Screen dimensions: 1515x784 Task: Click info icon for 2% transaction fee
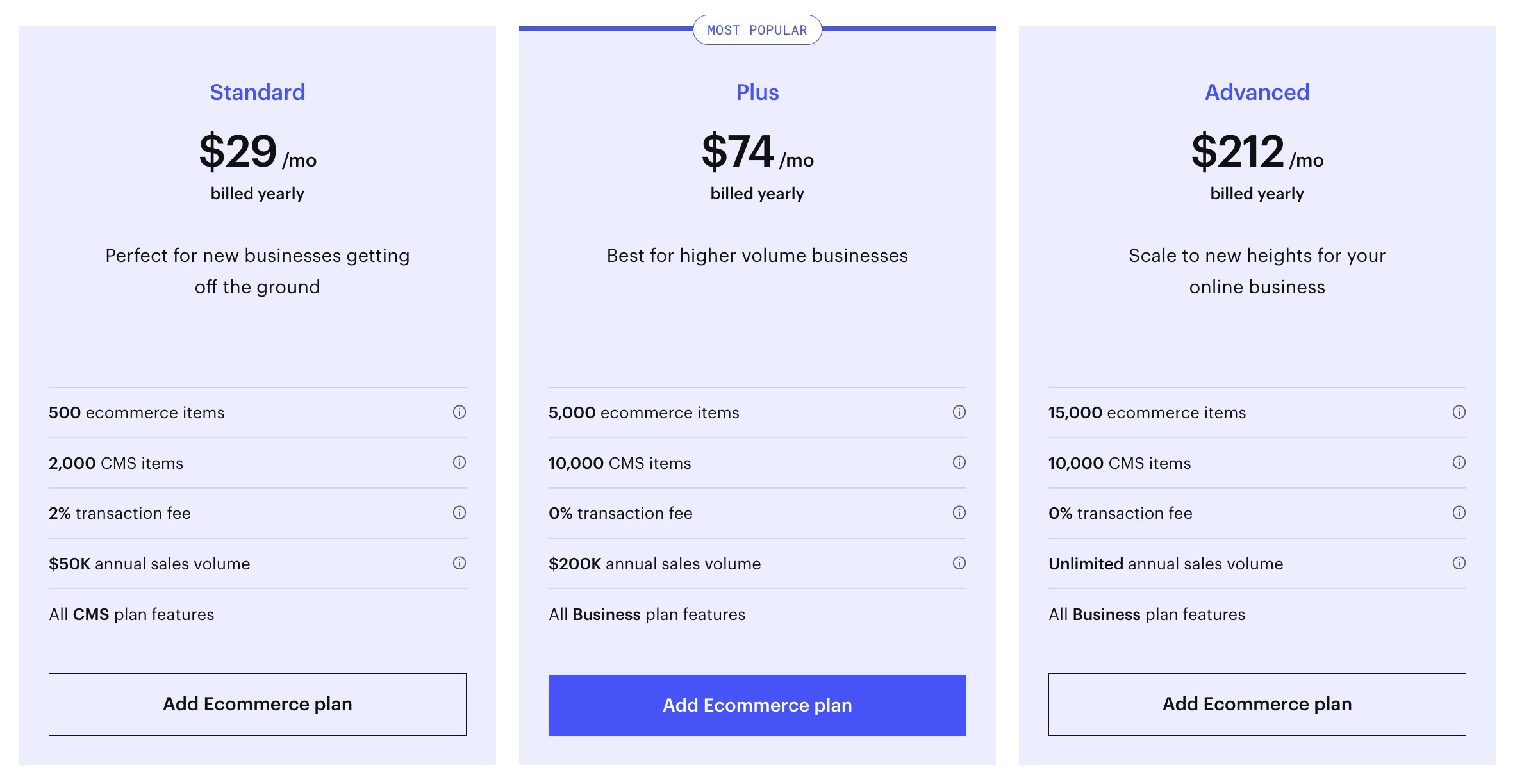[x=459, y=512]
